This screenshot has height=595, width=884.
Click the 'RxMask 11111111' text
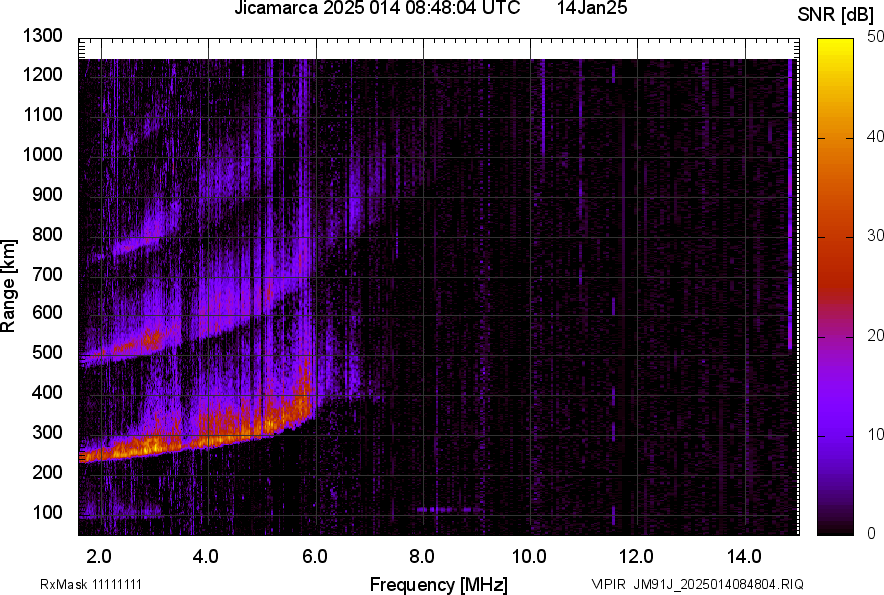(x=91, y=584)
